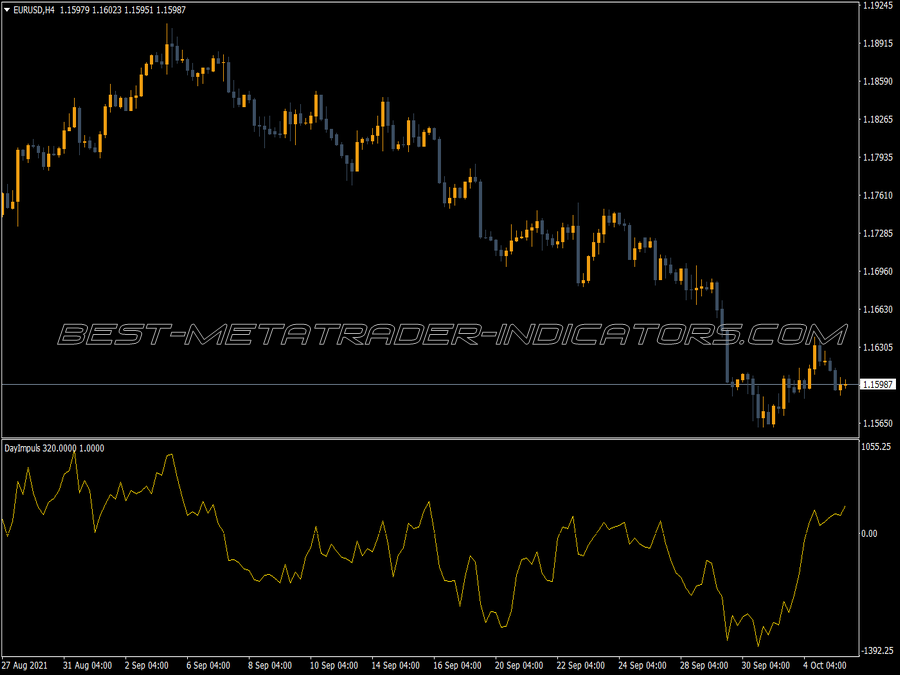Click the 1.15650 price axis label
The height and width of the screenshot is (675, 900).
[878, 423]
